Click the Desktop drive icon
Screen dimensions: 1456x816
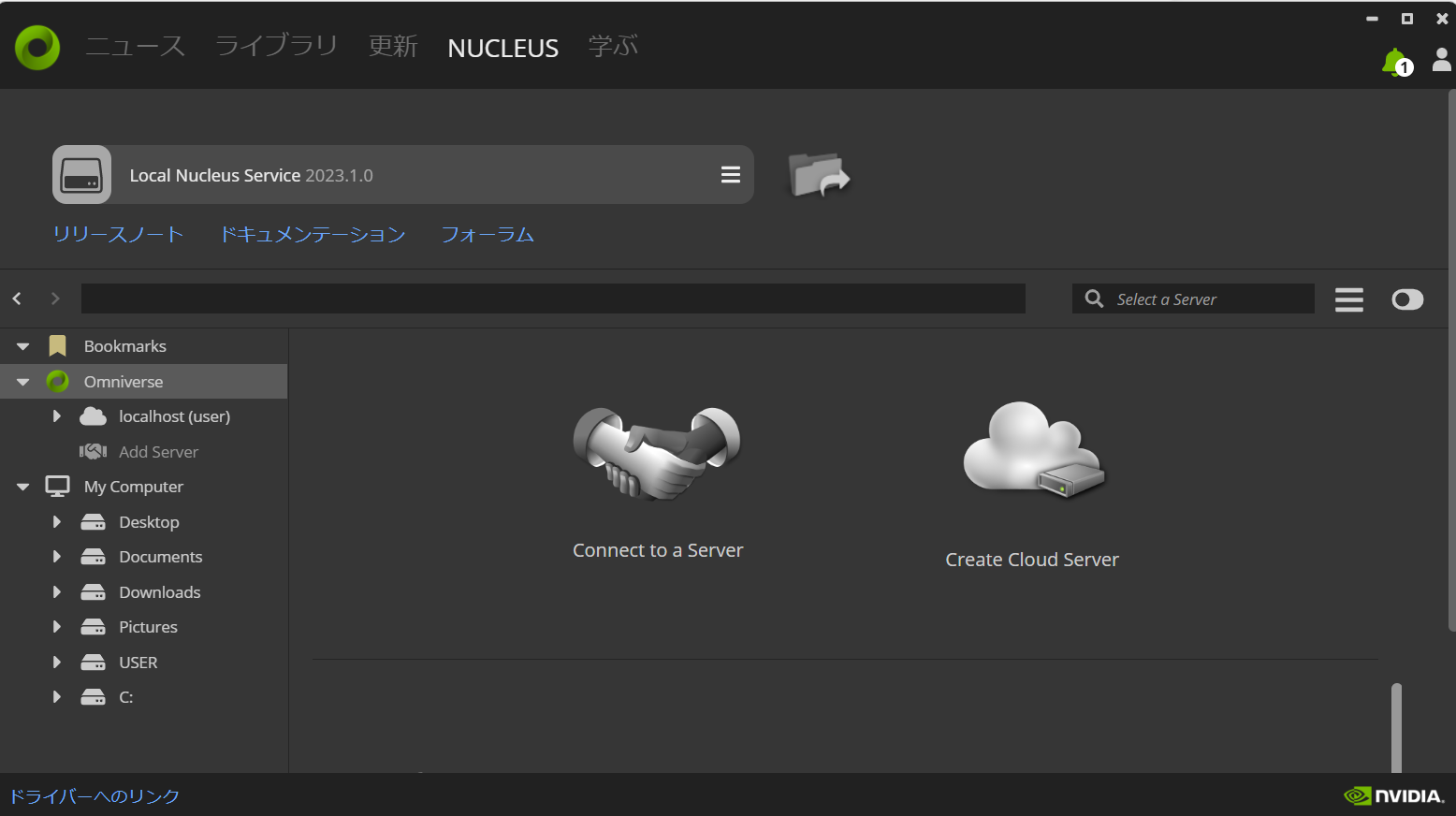(x=93, y=522)
